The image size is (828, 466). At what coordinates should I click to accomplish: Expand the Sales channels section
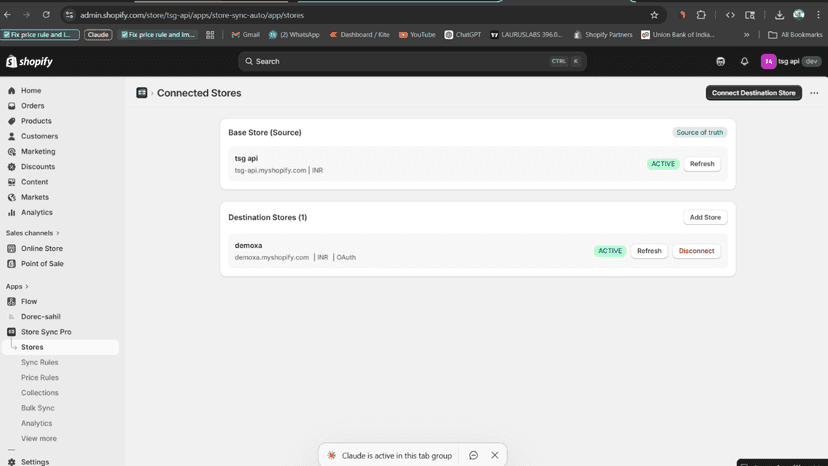(x=32, y=233)
